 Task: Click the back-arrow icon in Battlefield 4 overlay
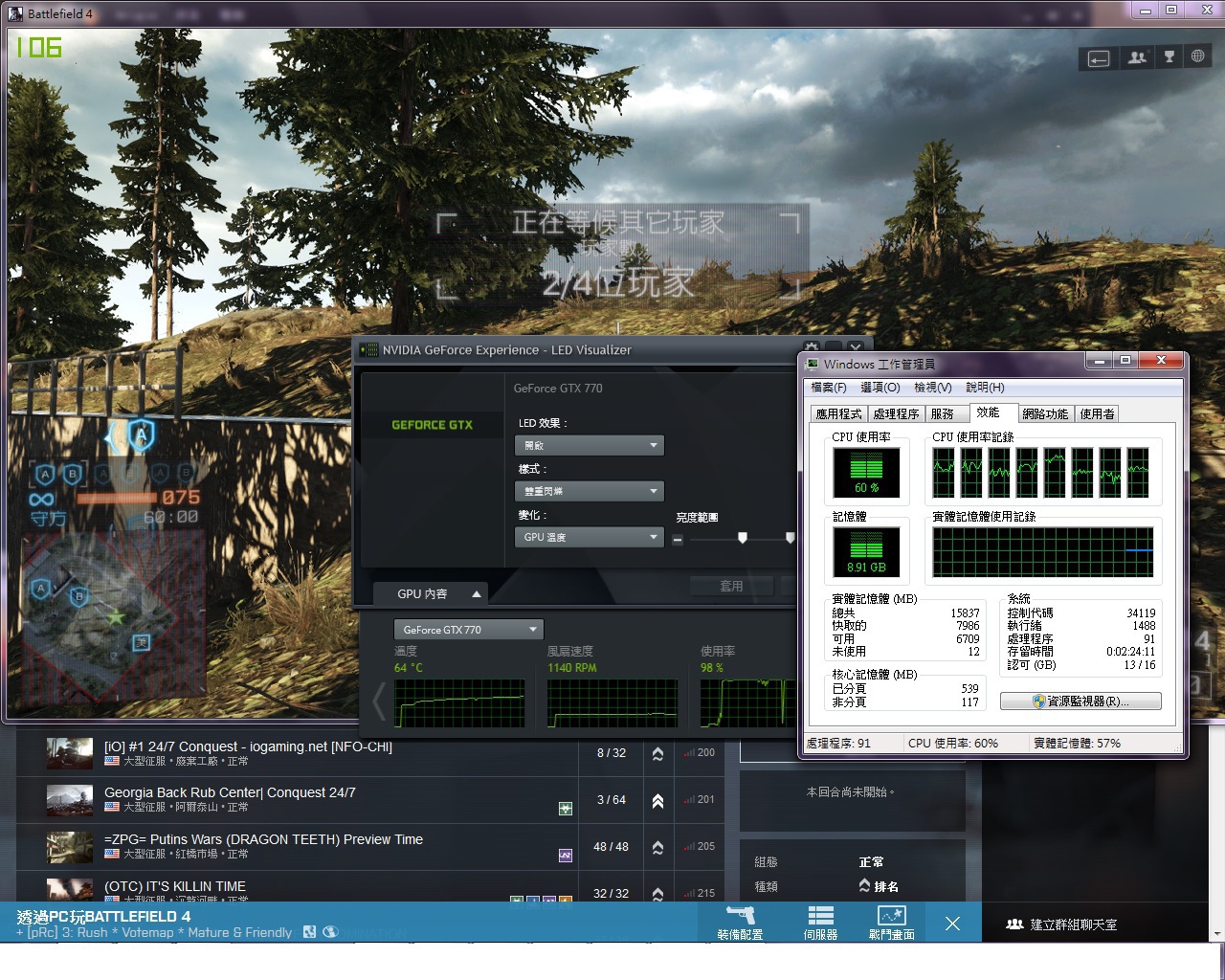coord(1099,58)
